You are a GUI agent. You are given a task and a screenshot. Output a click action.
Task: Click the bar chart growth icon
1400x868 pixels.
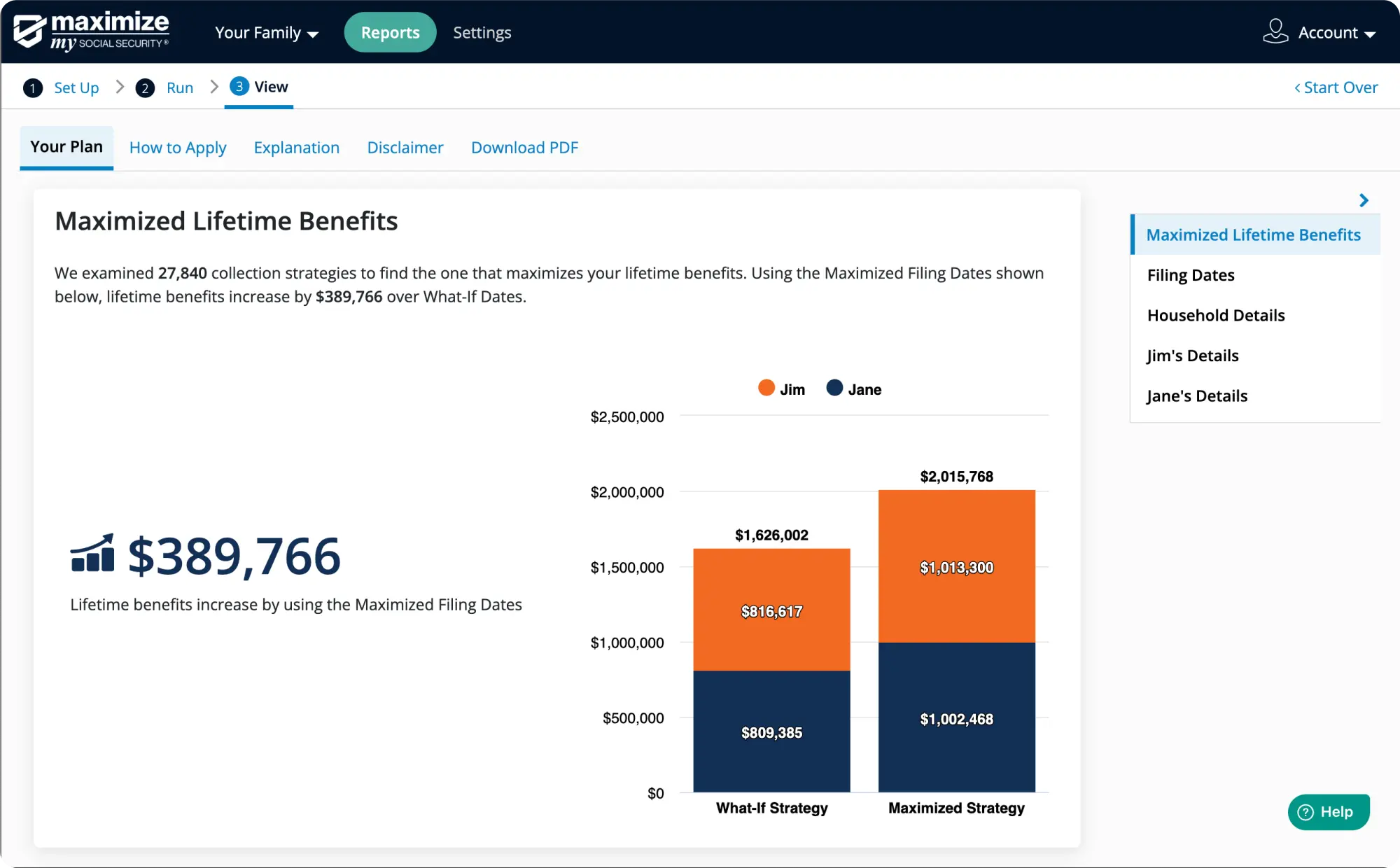point(92,554)
